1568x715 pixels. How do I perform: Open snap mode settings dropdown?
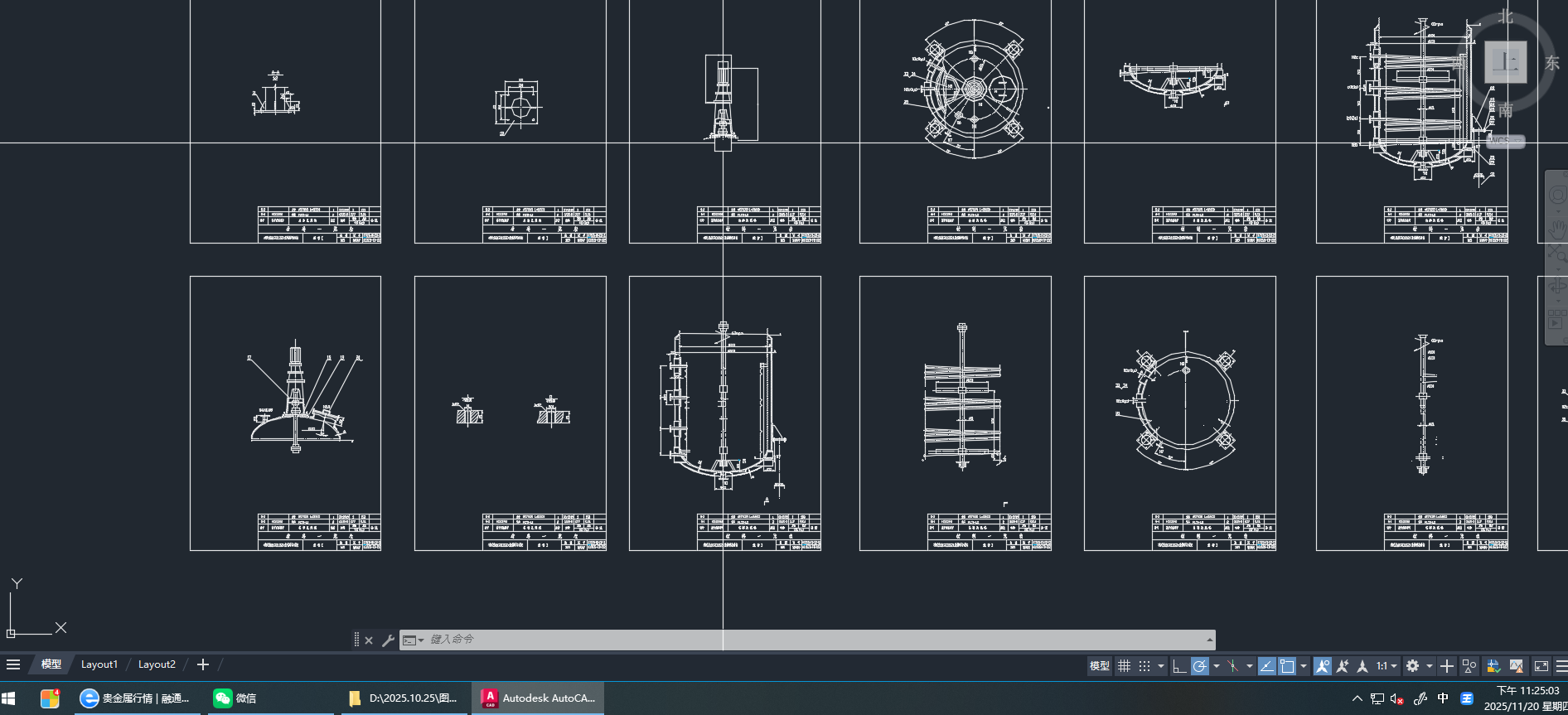pyautogui.click(x=1161, y=666)
